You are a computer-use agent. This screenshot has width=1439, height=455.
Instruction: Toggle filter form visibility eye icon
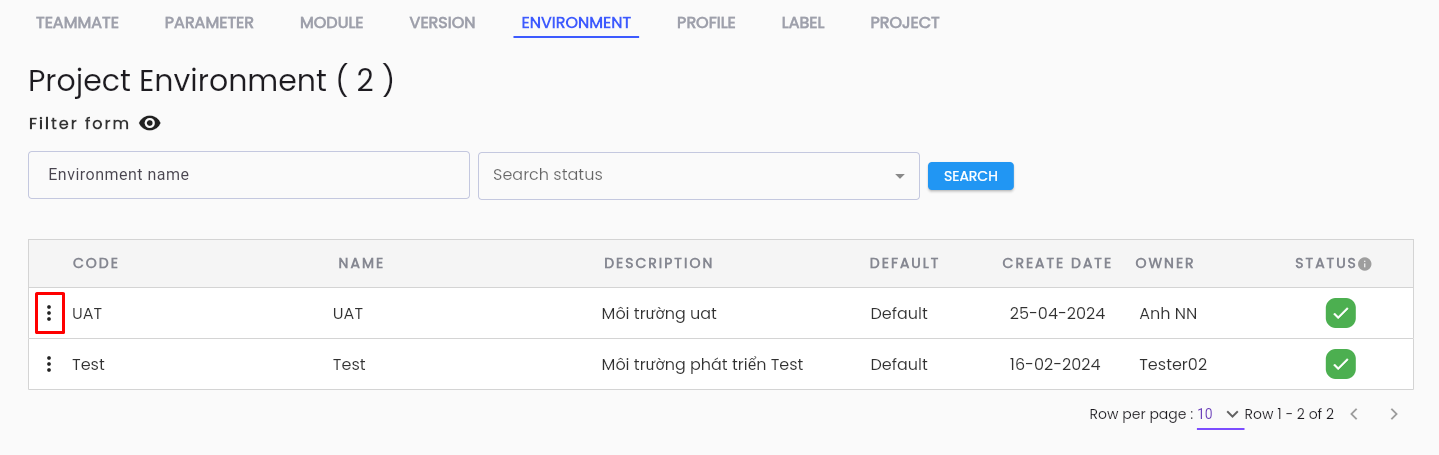[x=150, y=123]
